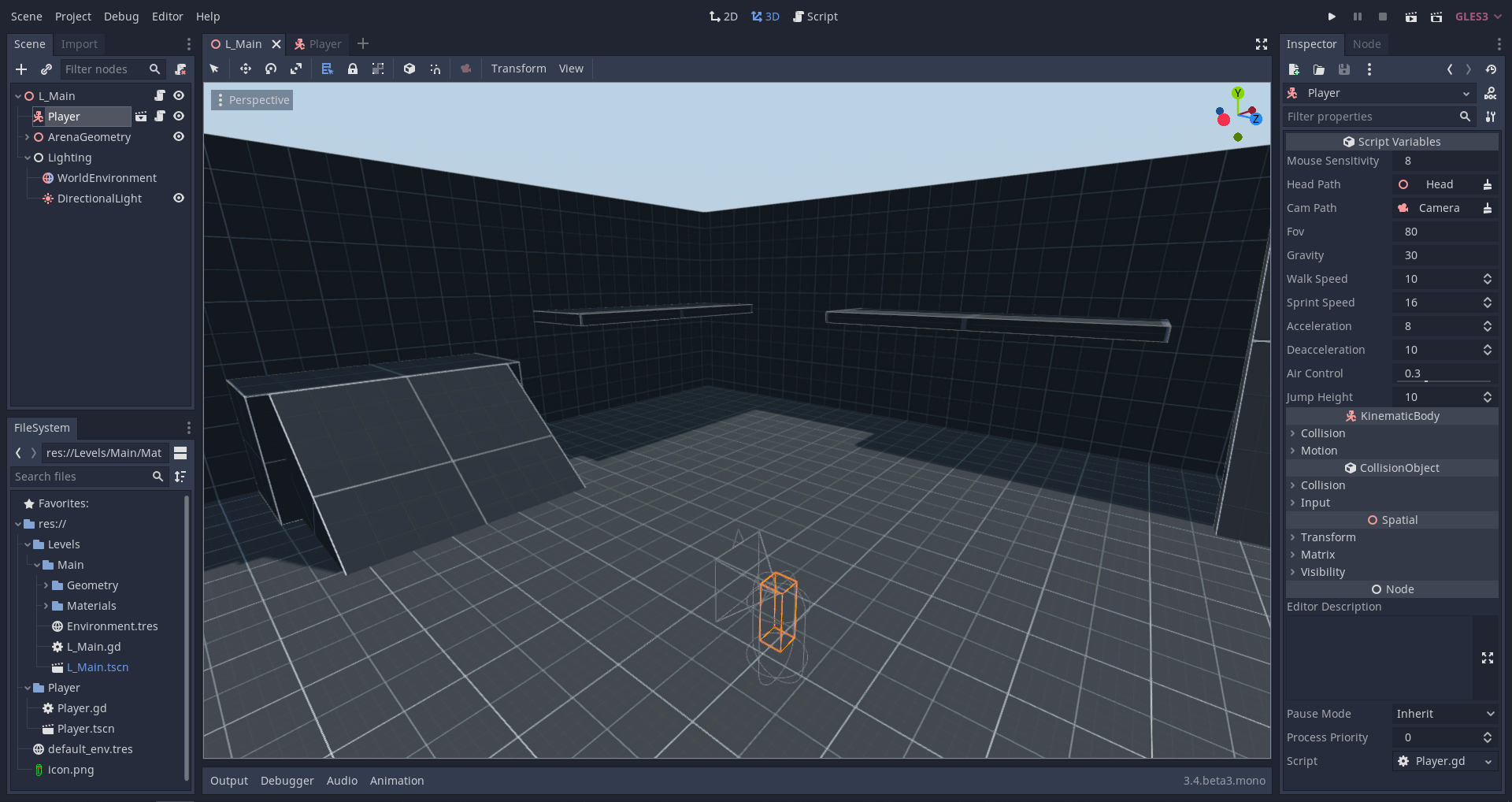Open the Output bottom panel
This screenshot has height=802, width=1512.
[229, 781]
